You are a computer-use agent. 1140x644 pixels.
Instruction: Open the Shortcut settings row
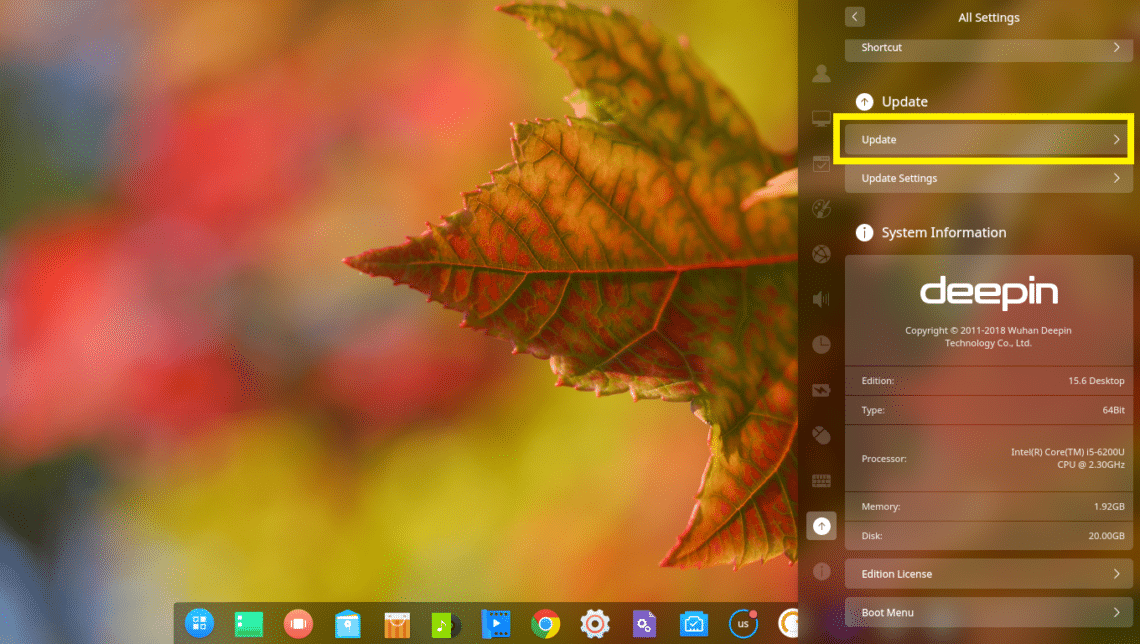click(x=989, y=48)
